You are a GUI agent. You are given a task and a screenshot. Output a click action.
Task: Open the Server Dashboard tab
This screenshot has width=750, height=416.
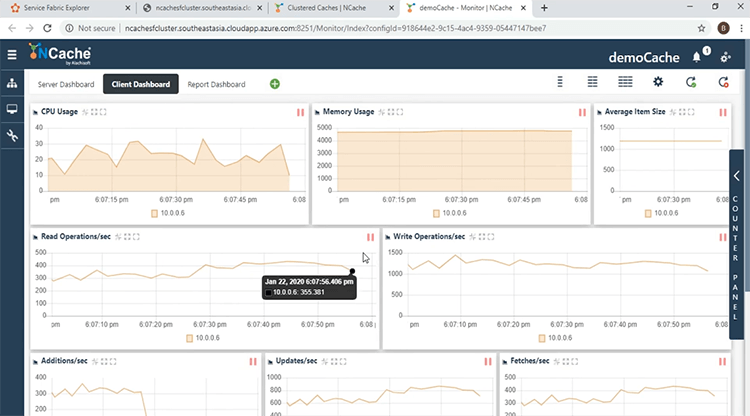point(66,84)
